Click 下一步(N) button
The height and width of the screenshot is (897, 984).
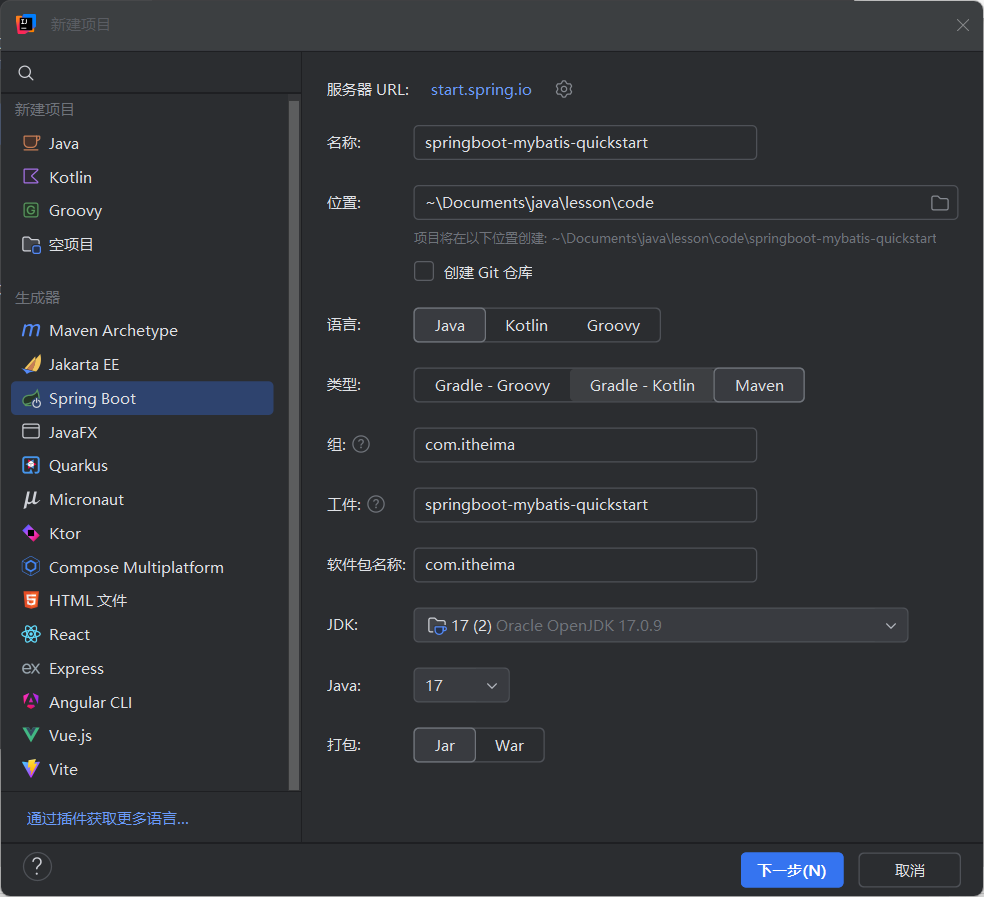click(792, 870)
